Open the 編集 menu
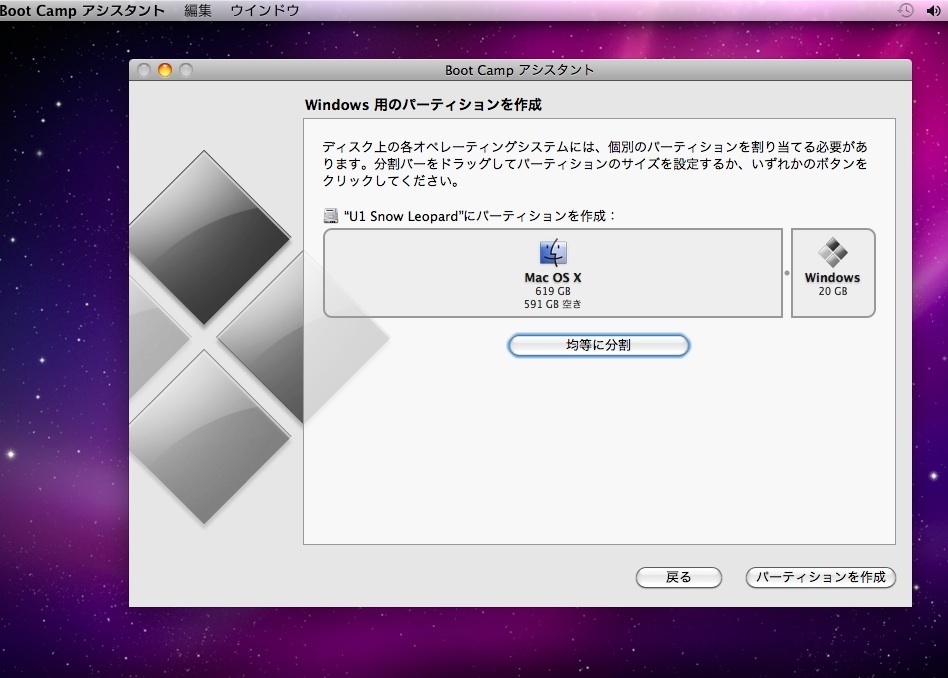The height and width of the screenshot is (678, 948). pos(198,10)
